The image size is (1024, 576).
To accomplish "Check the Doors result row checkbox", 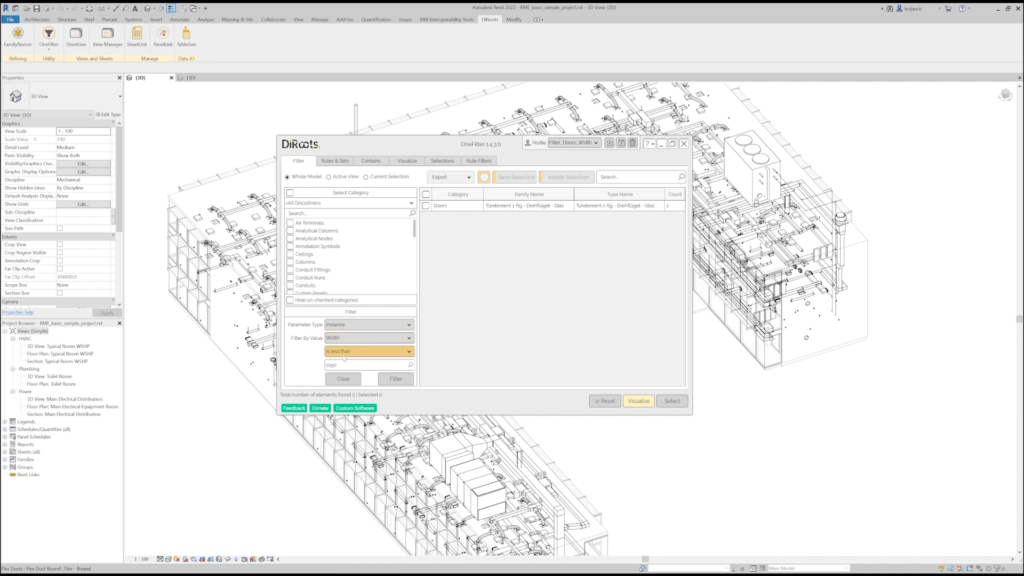I will (426, 206).
